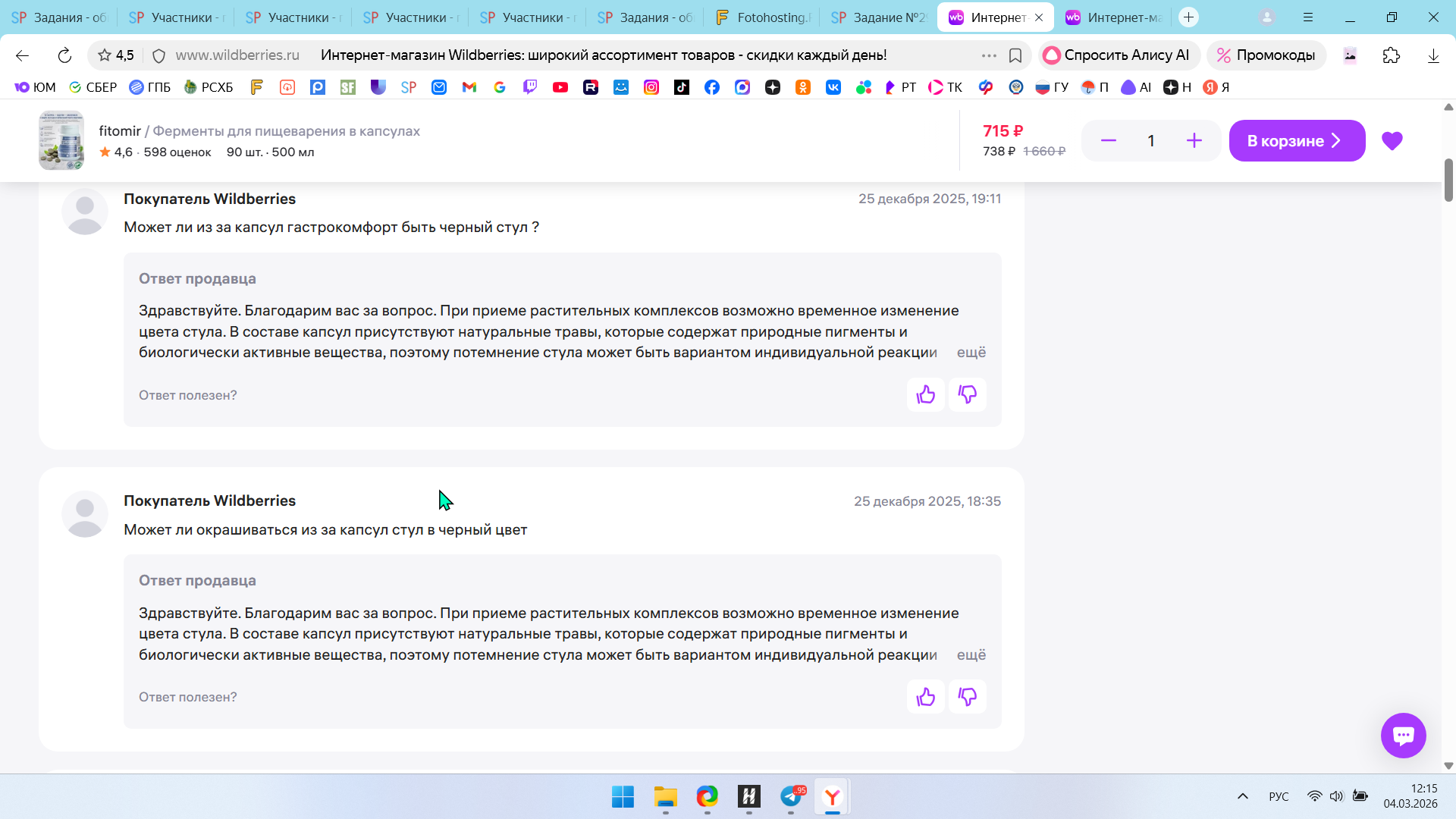Click thumbs down on first seller answer
1456x819 pixels.
point(968,394)
